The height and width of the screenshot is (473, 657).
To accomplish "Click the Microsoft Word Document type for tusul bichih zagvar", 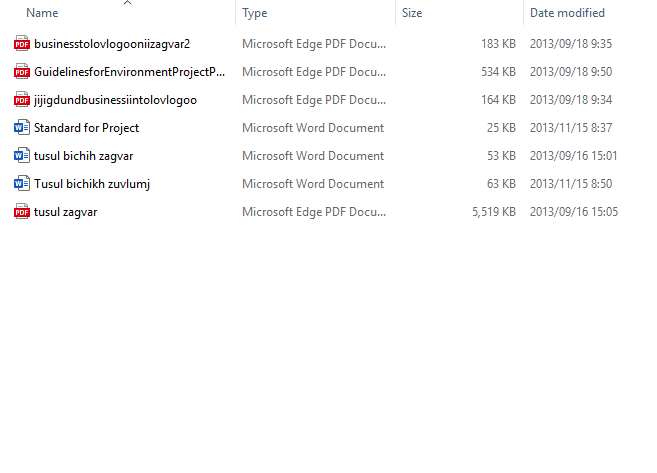I will [x=313, y=156].
